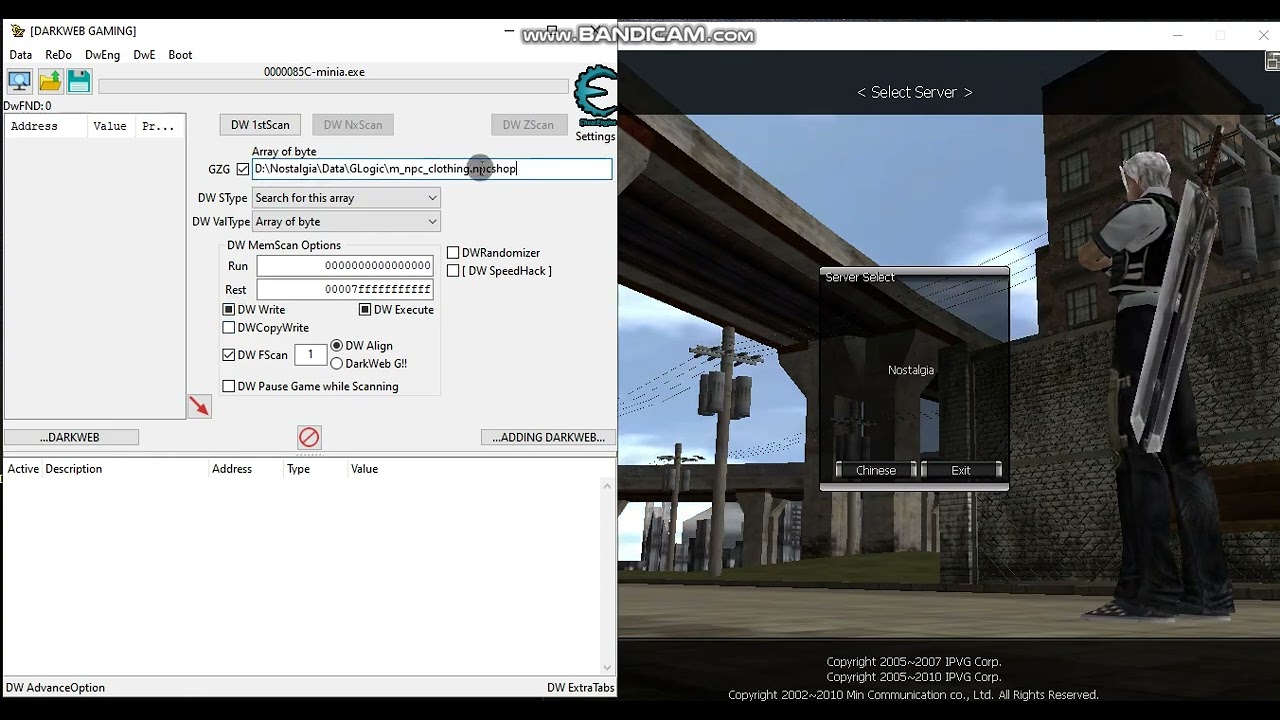Open DW AdvanceOption in status bar
This screenshot has height=720, width=1280.
tap(56, 688)
